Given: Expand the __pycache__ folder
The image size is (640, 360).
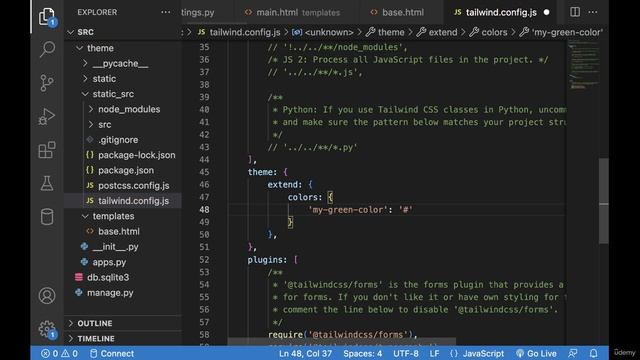Looking at the screenshot, I should click(x=122, y=64).
